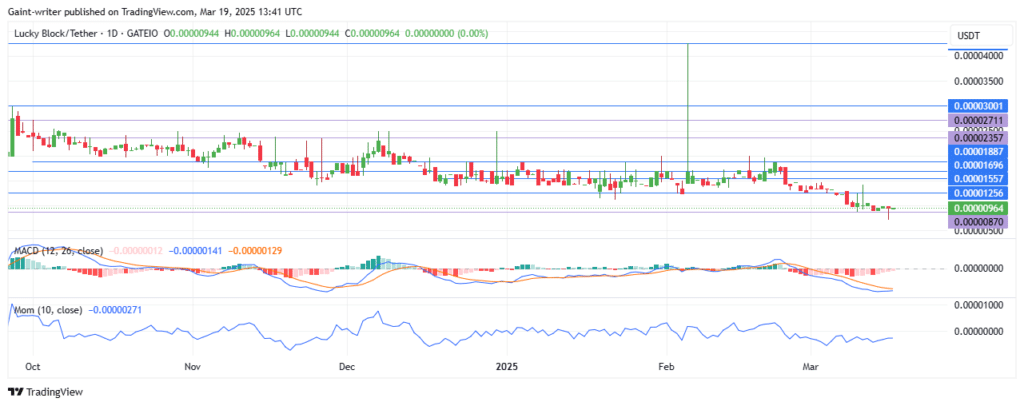Click the Close value C0.00000964 in header
The height and width of the screenshot is (406, 1024).
point(372,33)
